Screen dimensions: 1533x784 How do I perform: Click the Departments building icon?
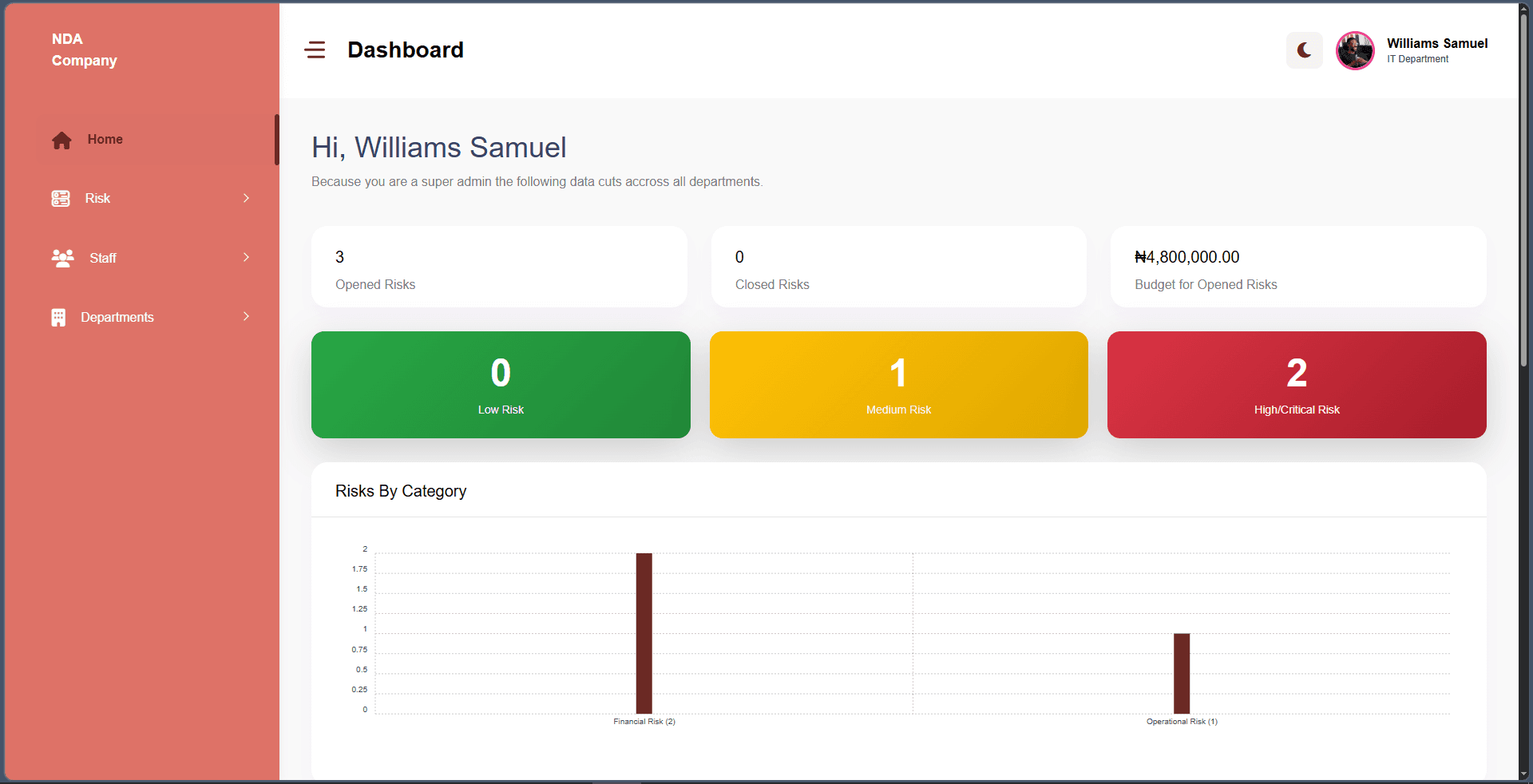[58, 318]
